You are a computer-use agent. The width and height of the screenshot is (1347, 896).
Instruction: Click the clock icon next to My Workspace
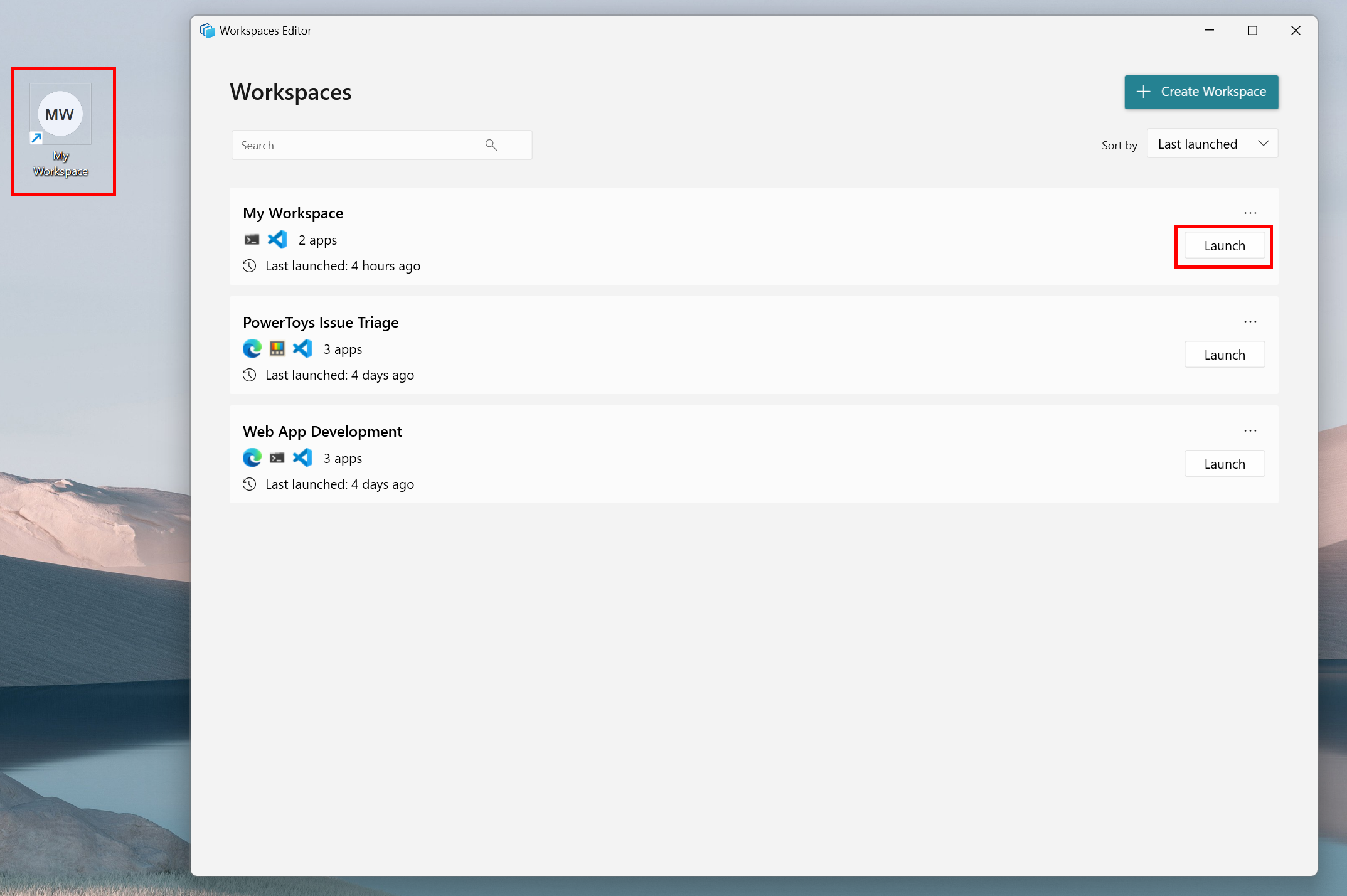point(249,266)
